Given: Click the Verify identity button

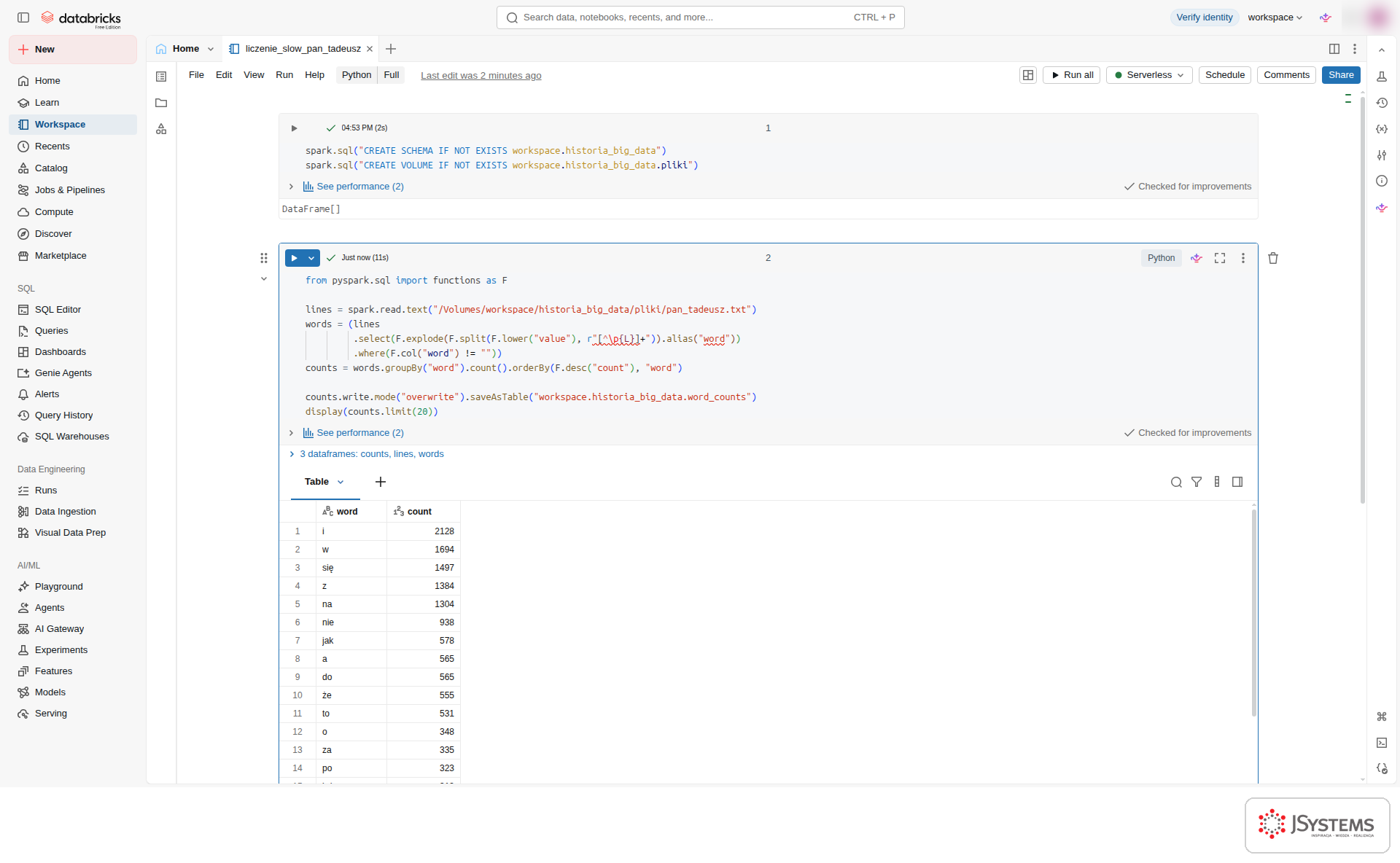Looking at the screenshot, I should 1205,17.
